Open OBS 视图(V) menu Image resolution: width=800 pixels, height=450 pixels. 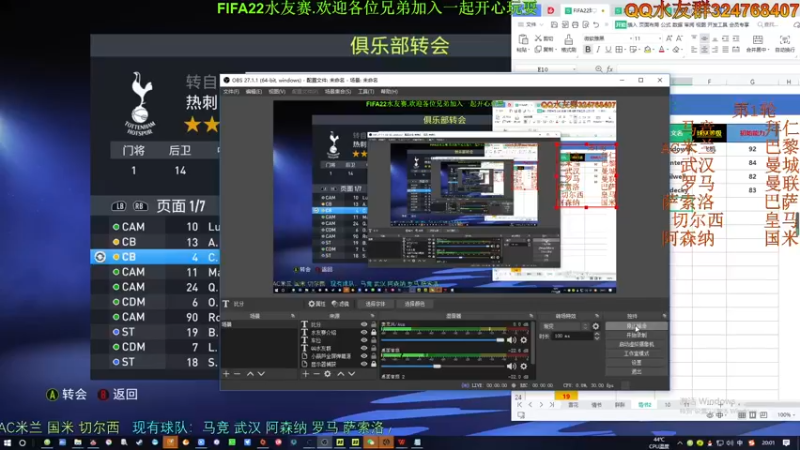[x=277, y=91]
